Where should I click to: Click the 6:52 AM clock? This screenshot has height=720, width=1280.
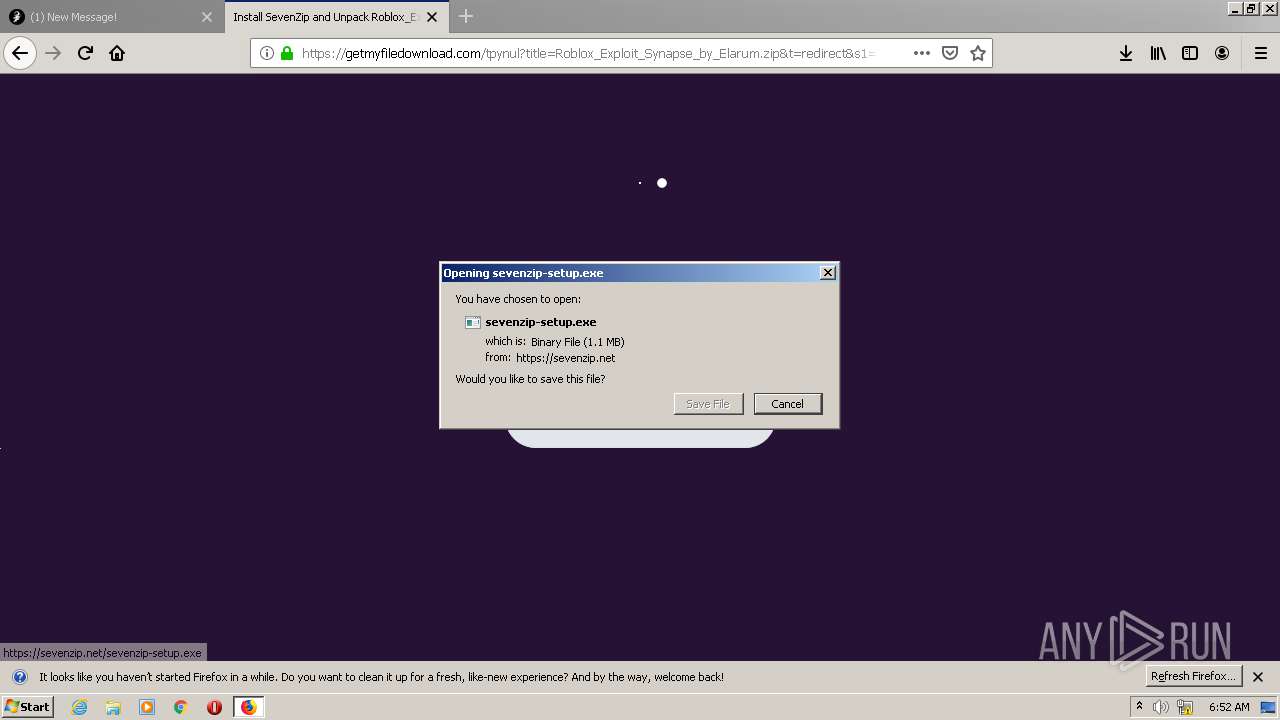pos(1229,707)
